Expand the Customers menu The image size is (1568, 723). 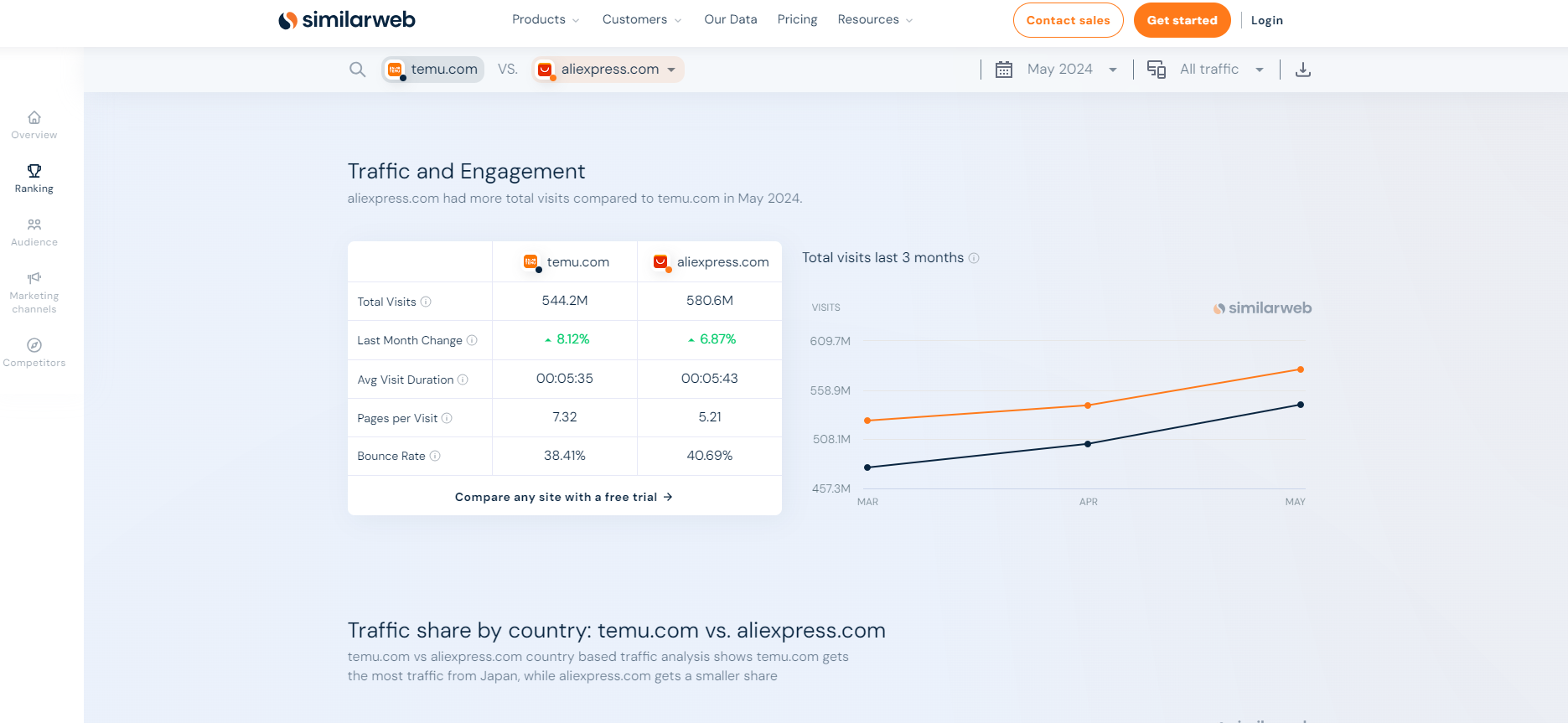(x=642, y=19)
